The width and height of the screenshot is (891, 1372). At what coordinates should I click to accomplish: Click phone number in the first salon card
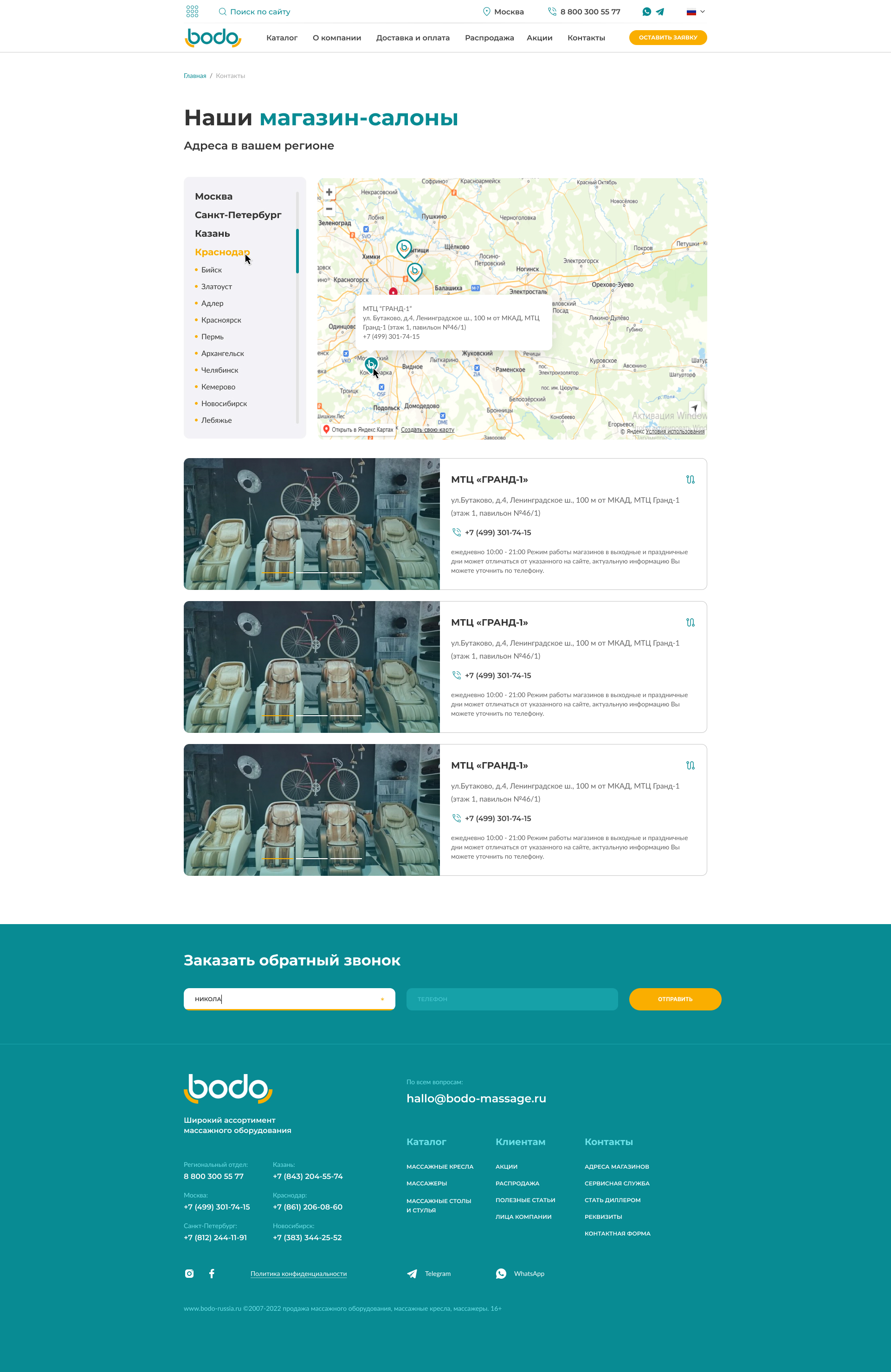click(498, 533)
